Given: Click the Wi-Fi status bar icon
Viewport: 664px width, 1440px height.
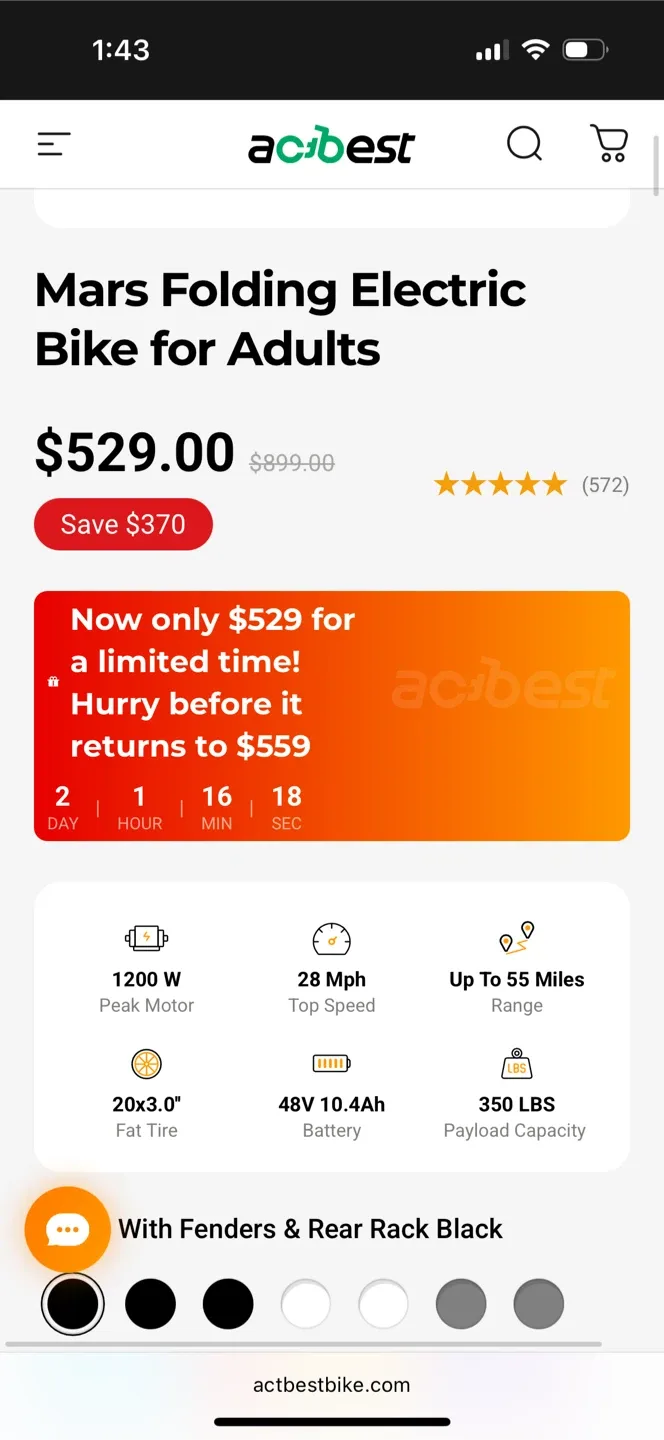Looking at the screenshot, I should pyautogui.click(x=536, y=50).
